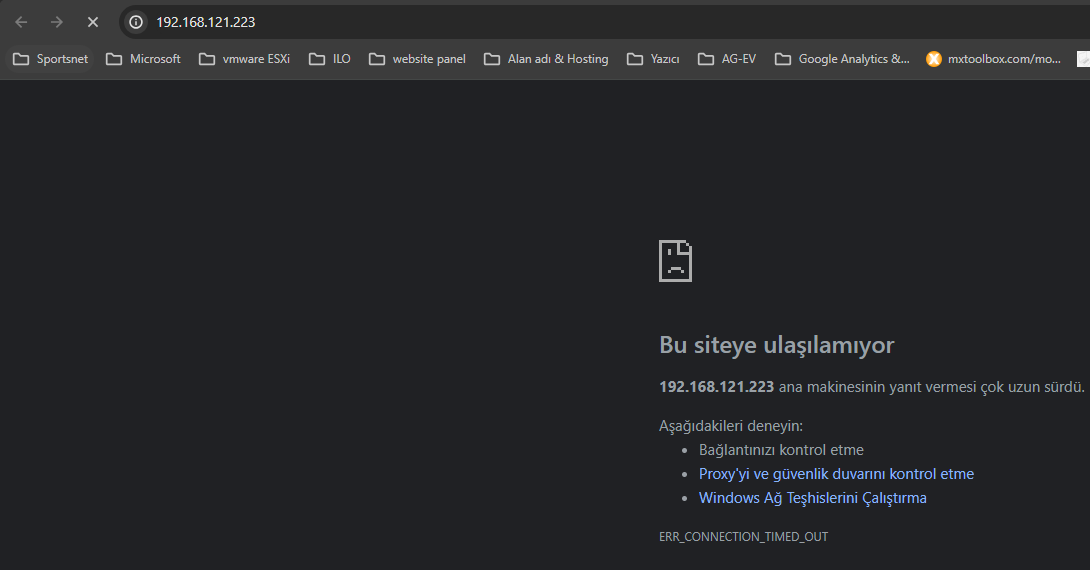This screenshot has height=570, width=1090.
Task: Open the vmware ESXi bookmark folder
Action: 244,59
